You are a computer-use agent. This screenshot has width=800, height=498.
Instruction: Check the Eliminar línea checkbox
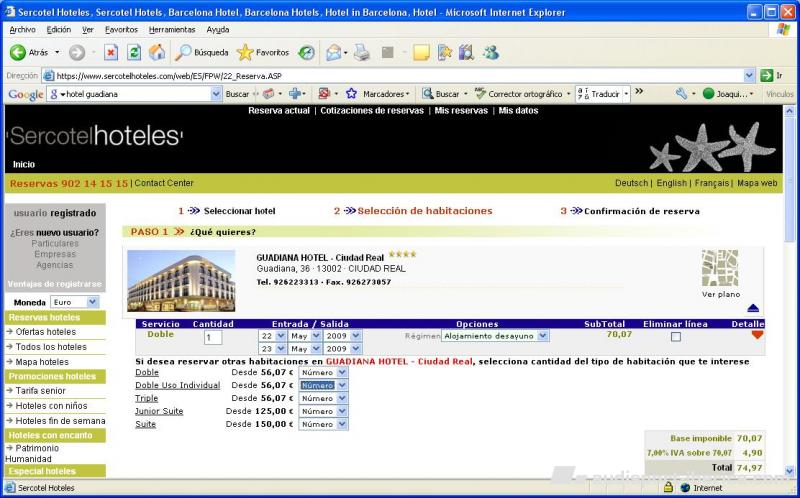(675, 337)
